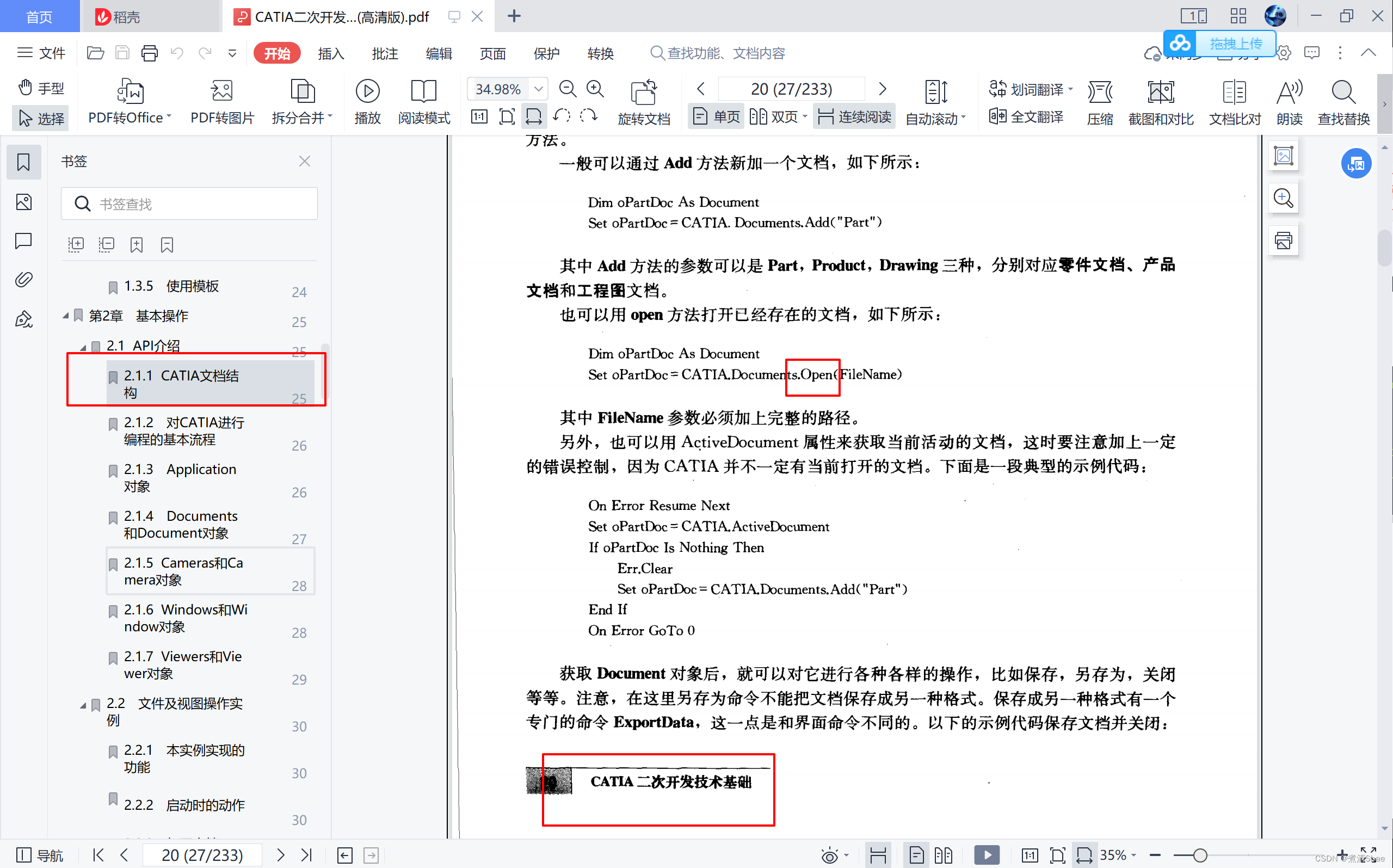Switch to 单页 single page view
The image size is (1393, 868).
(716, 117)
